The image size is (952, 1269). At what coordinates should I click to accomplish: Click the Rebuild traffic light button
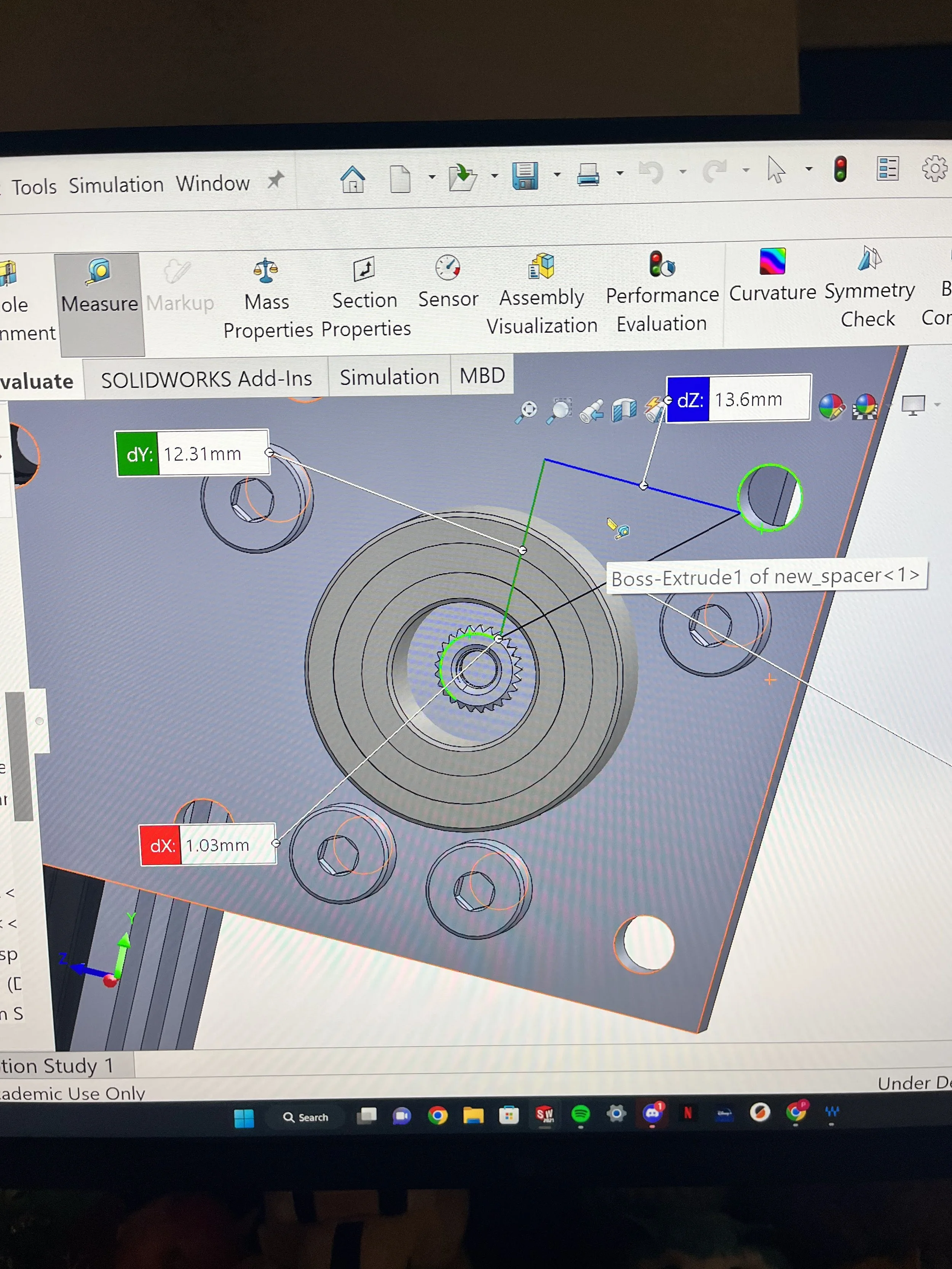tap(840, 169)
